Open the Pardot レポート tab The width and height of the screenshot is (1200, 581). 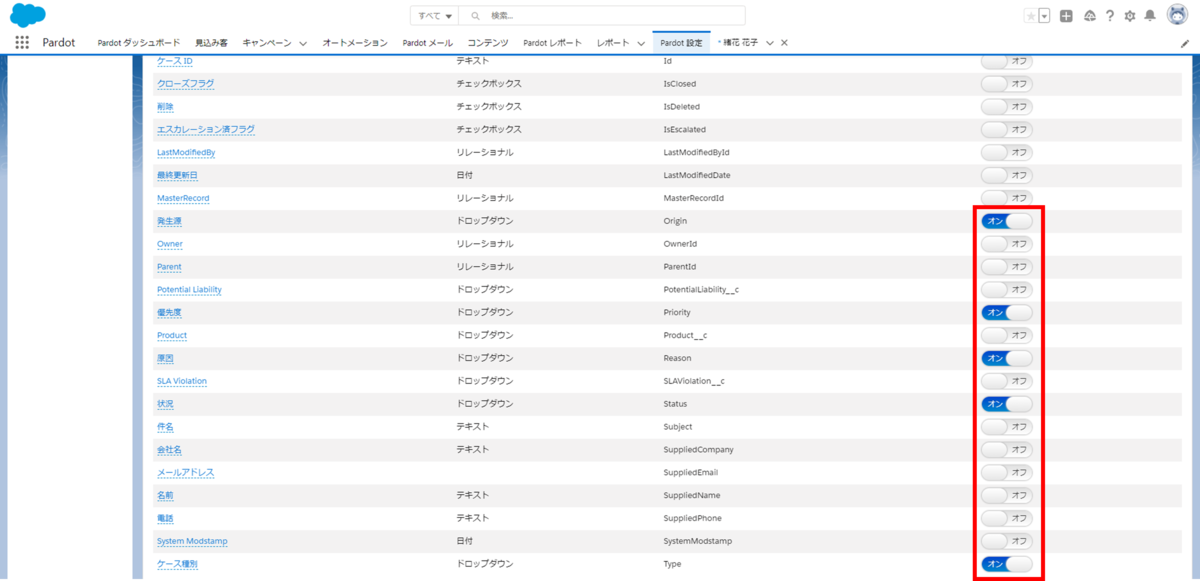click(x=553, y=43)
